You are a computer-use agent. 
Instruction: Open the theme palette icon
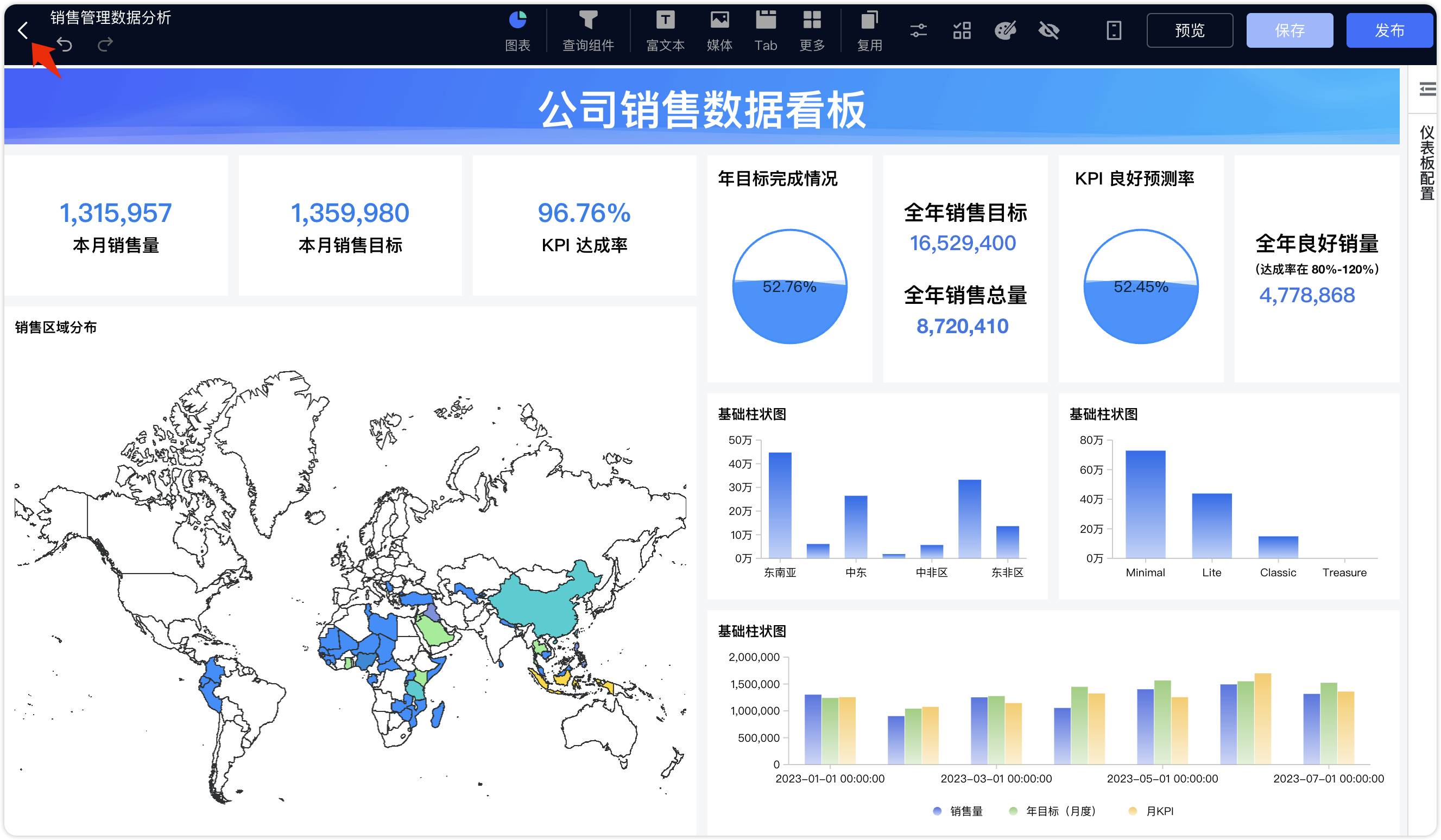click(x=1005, y=30)
